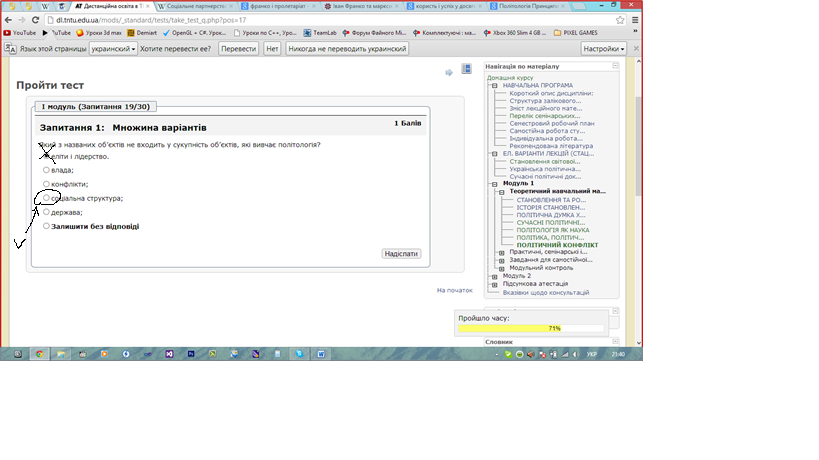The image size is (819, 460).
Task: Select the answer 'еліти і лідерство'
Action: (46, 156)
